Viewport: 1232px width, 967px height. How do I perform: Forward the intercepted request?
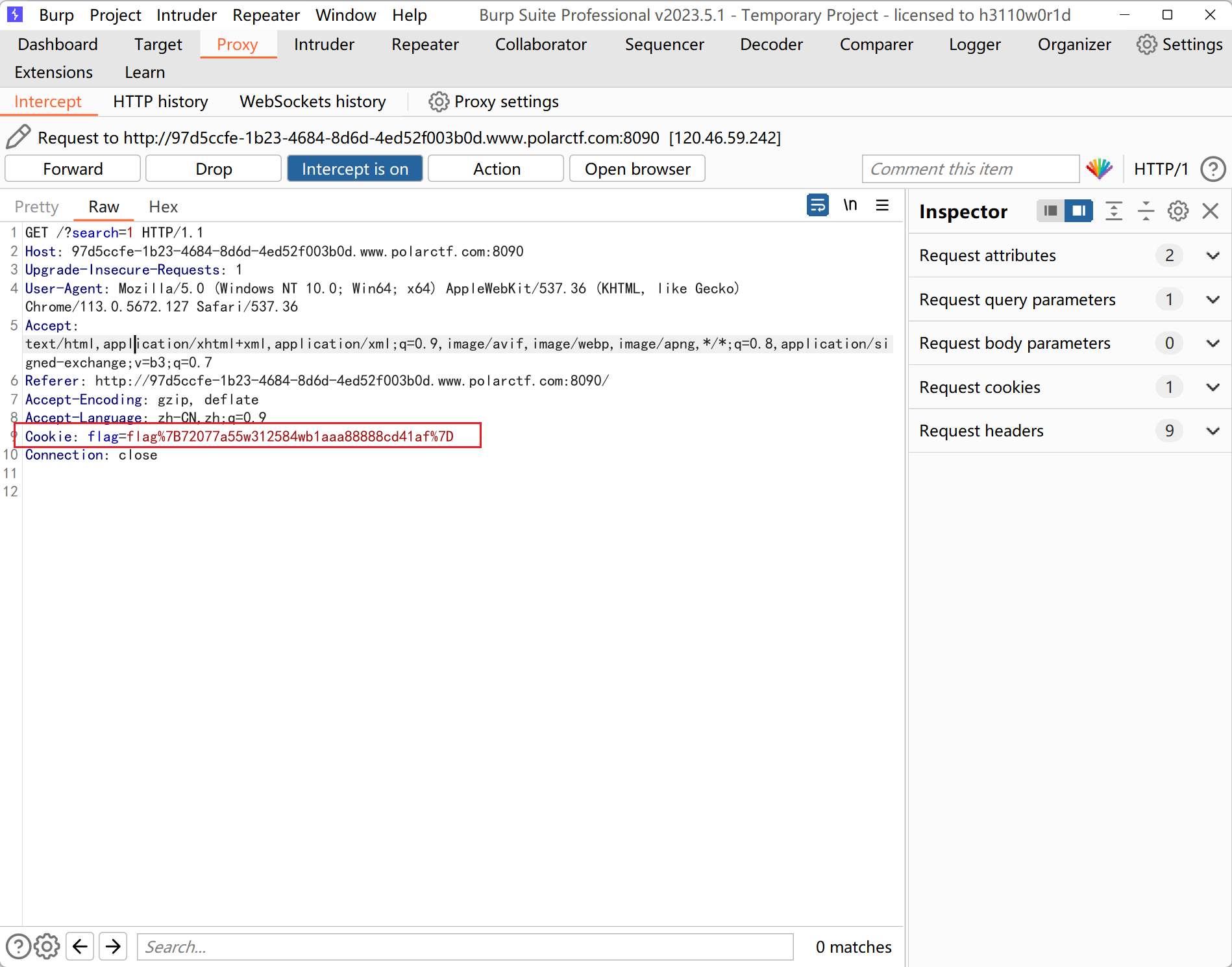(73, 169)
